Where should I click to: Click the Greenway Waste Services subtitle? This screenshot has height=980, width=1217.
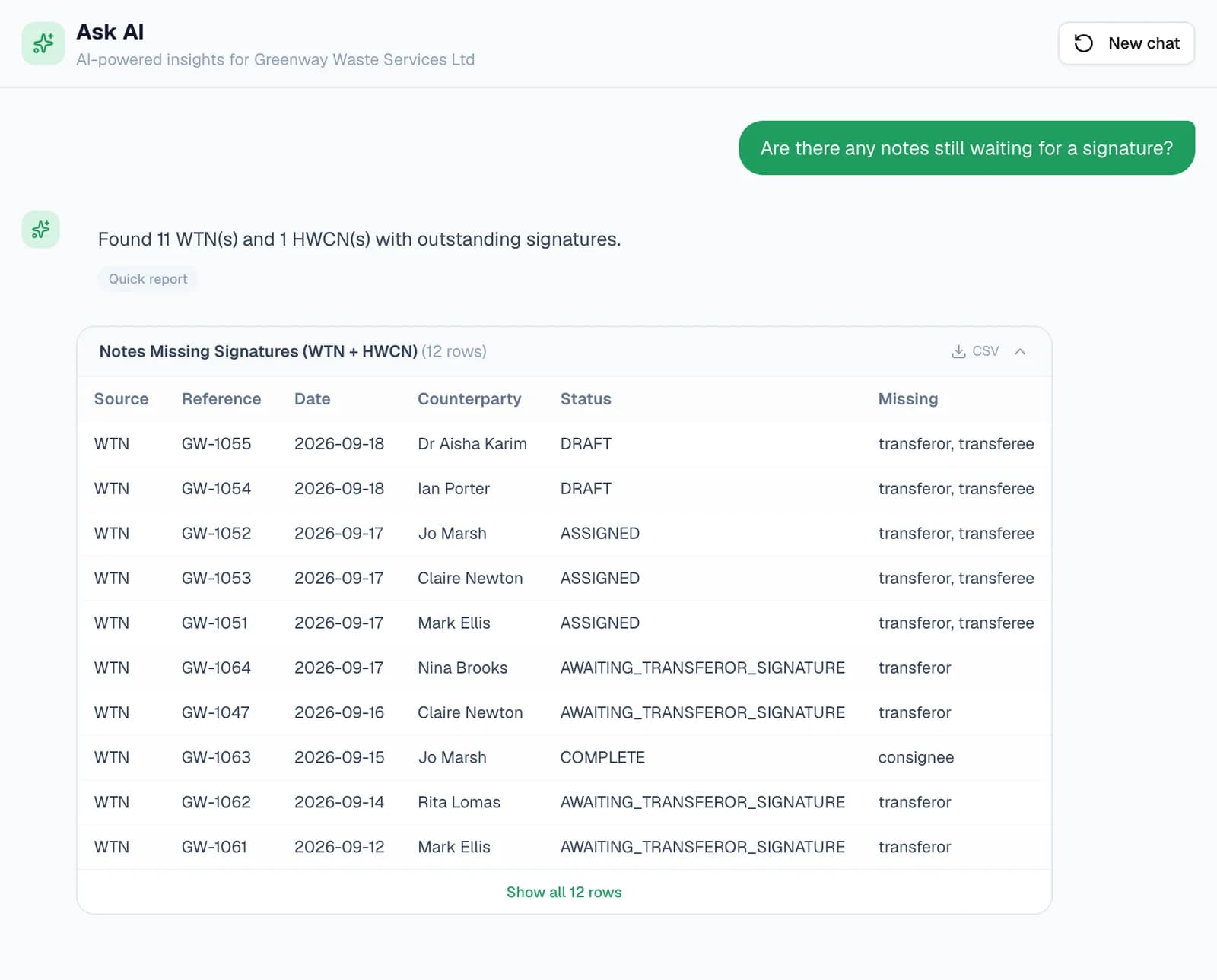(275, 59)
